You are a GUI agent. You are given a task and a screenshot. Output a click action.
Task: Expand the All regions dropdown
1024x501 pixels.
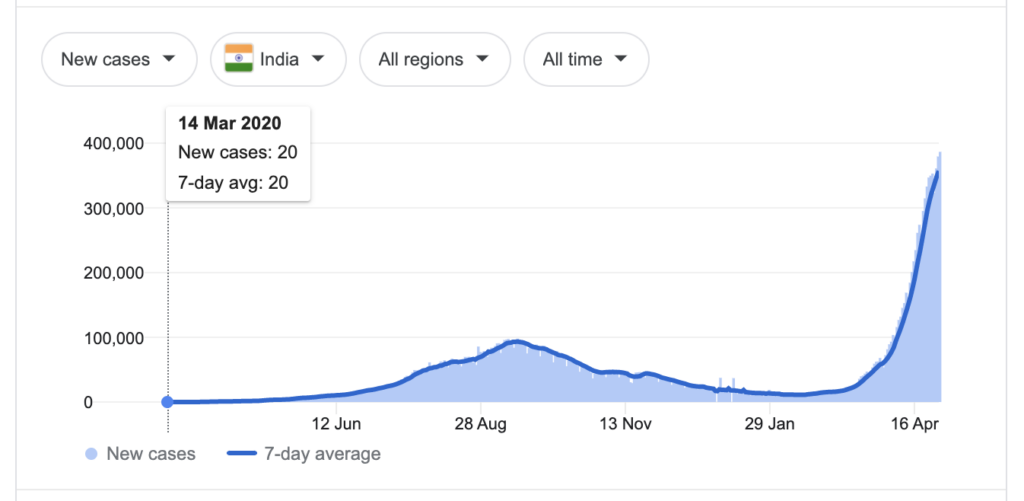point(434,59)
